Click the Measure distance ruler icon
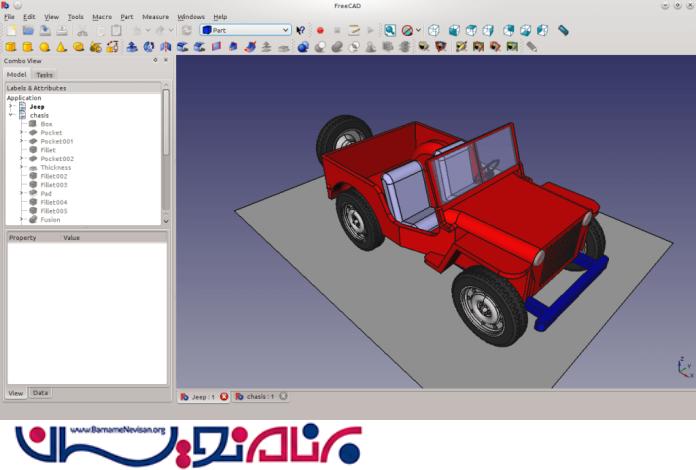 [563, 31]
